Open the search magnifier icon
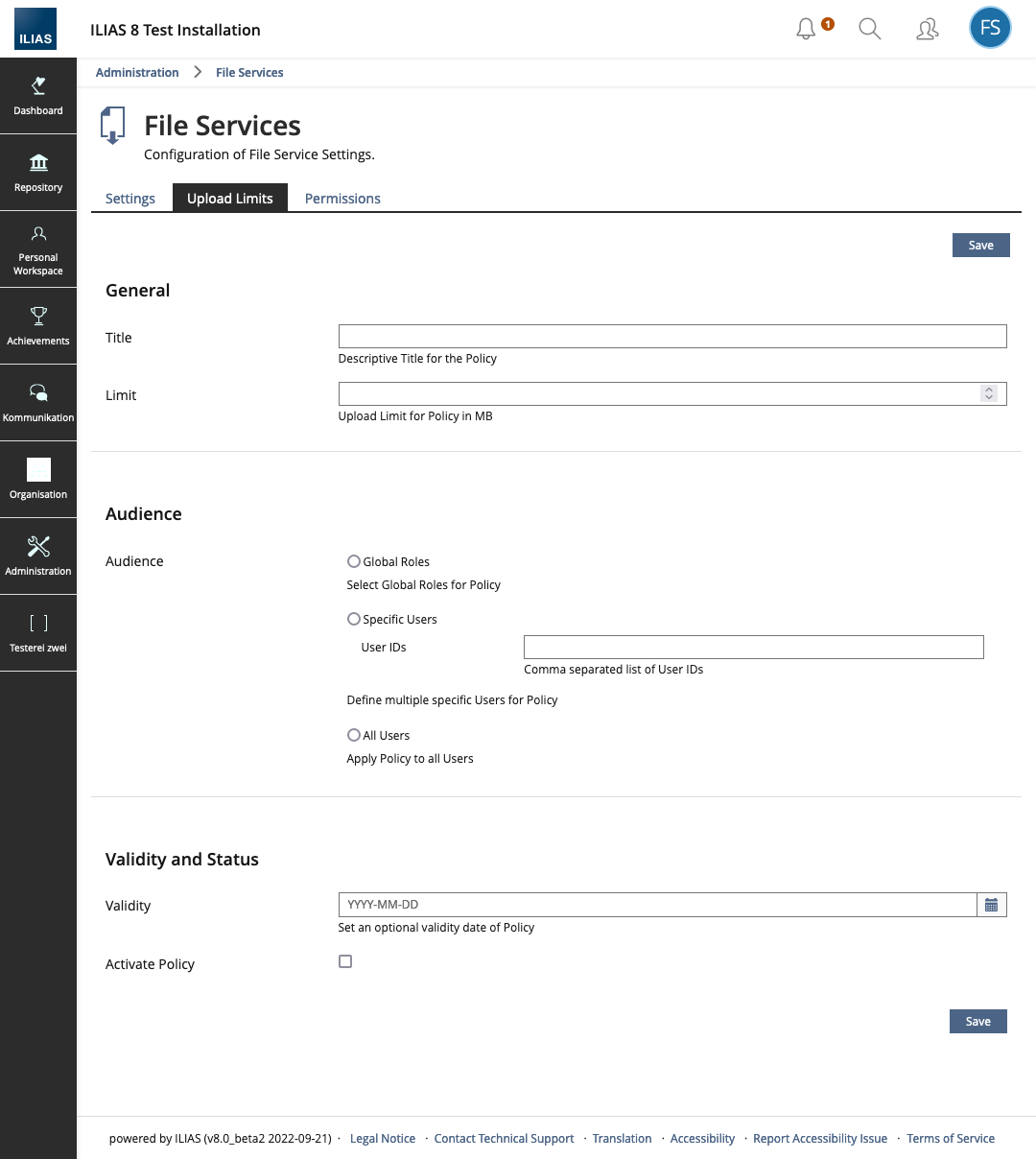Image resolution: width=1036 pixels, height=1159 pixels. [869, 29]
